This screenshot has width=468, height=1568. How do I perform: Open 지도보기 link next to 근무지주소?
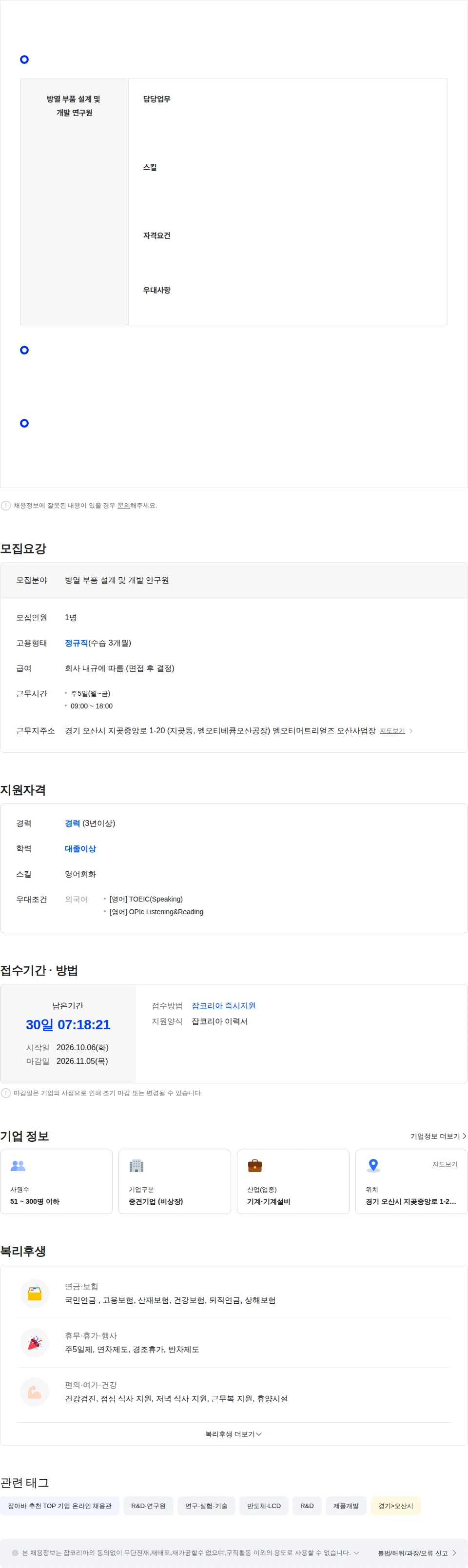392,730
